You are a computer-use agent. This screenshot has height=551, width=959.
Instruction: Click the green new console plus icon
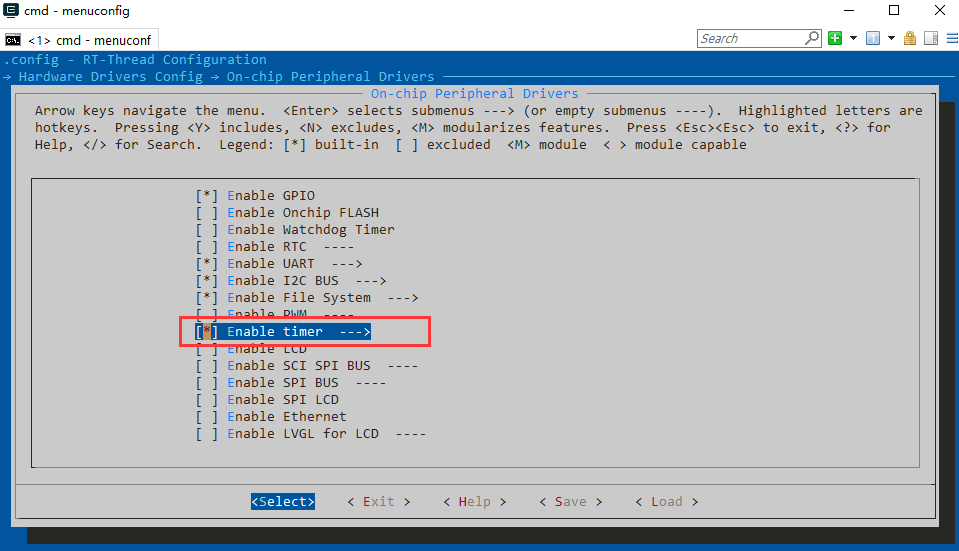pos(835,39)
